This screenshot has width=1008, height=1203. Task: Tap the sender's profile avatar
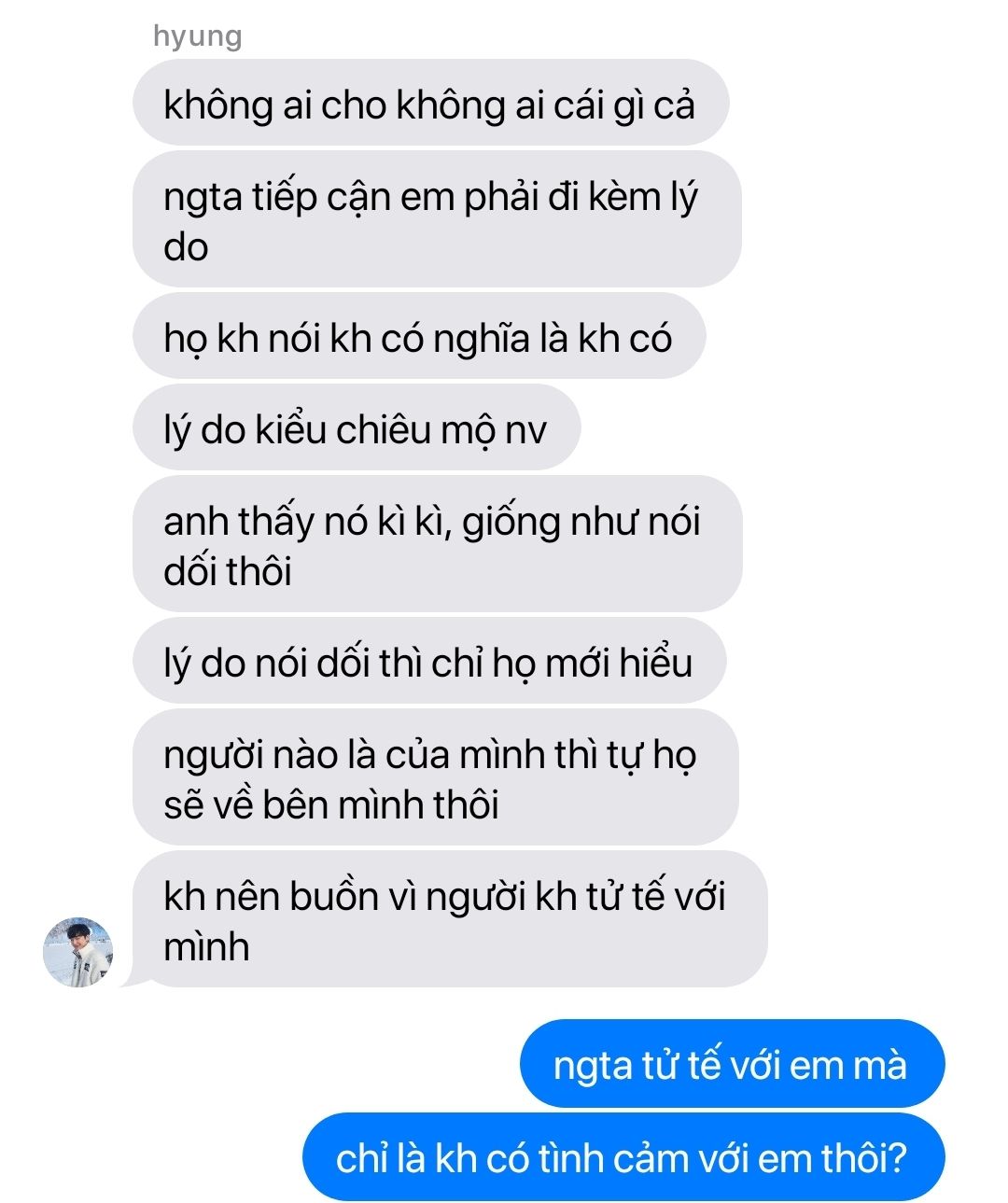pos(78,951)
